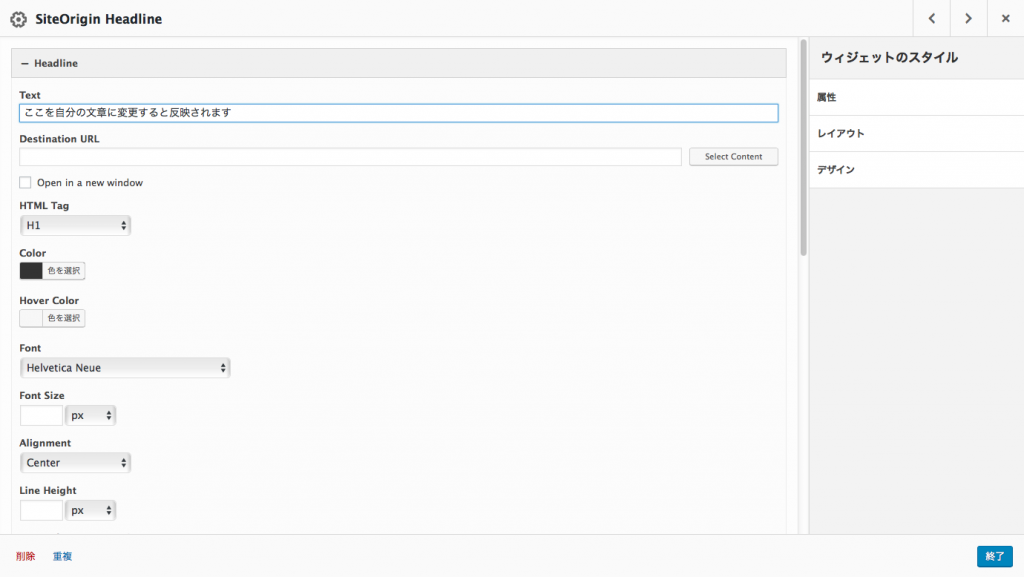This screenshot has height=577, width=1024.
Task: Click the blue 終了 button
Action: click(994, 556)
